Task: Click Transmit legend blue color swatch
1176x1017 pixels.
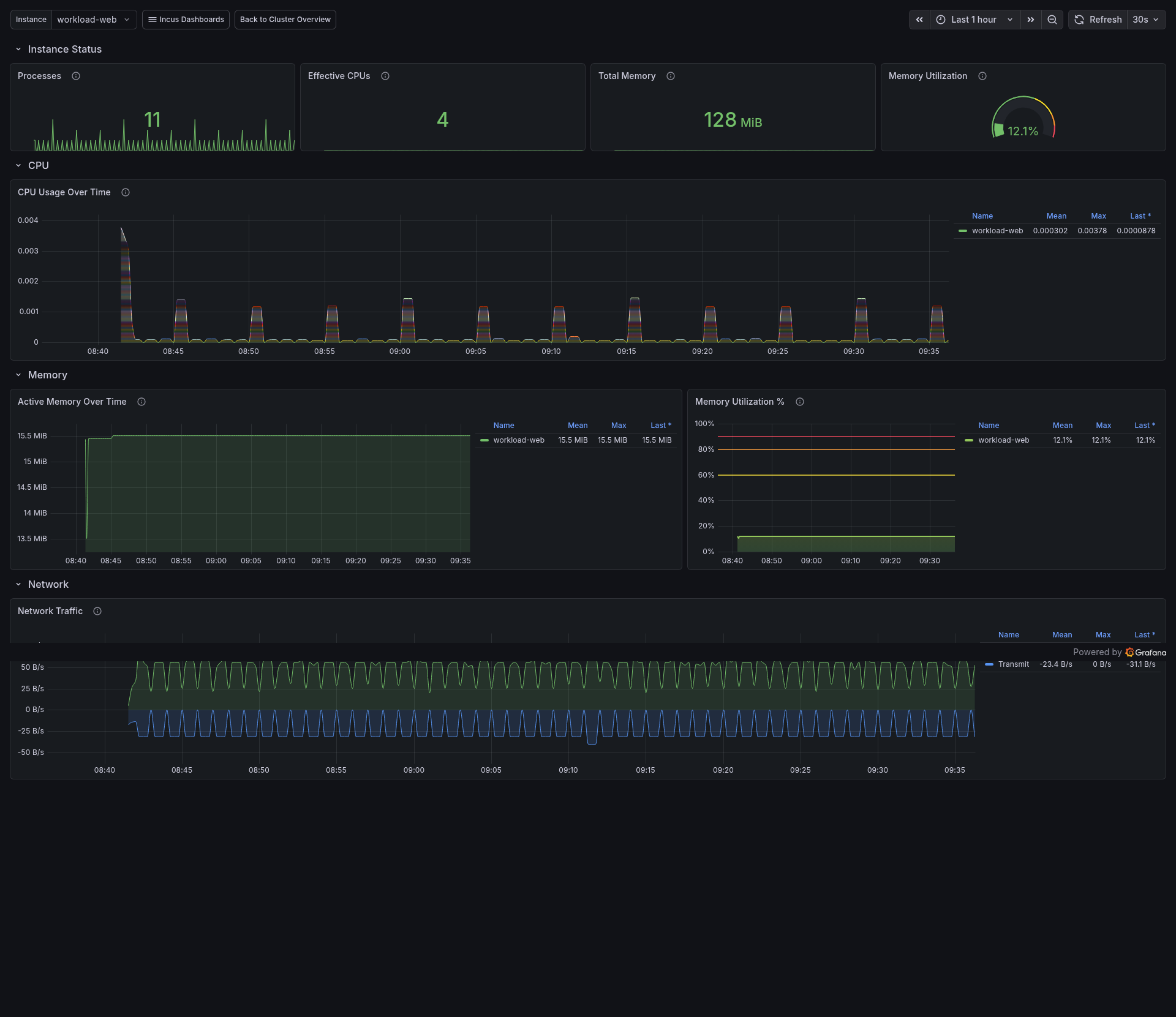Action: click(x=989, y=664)
